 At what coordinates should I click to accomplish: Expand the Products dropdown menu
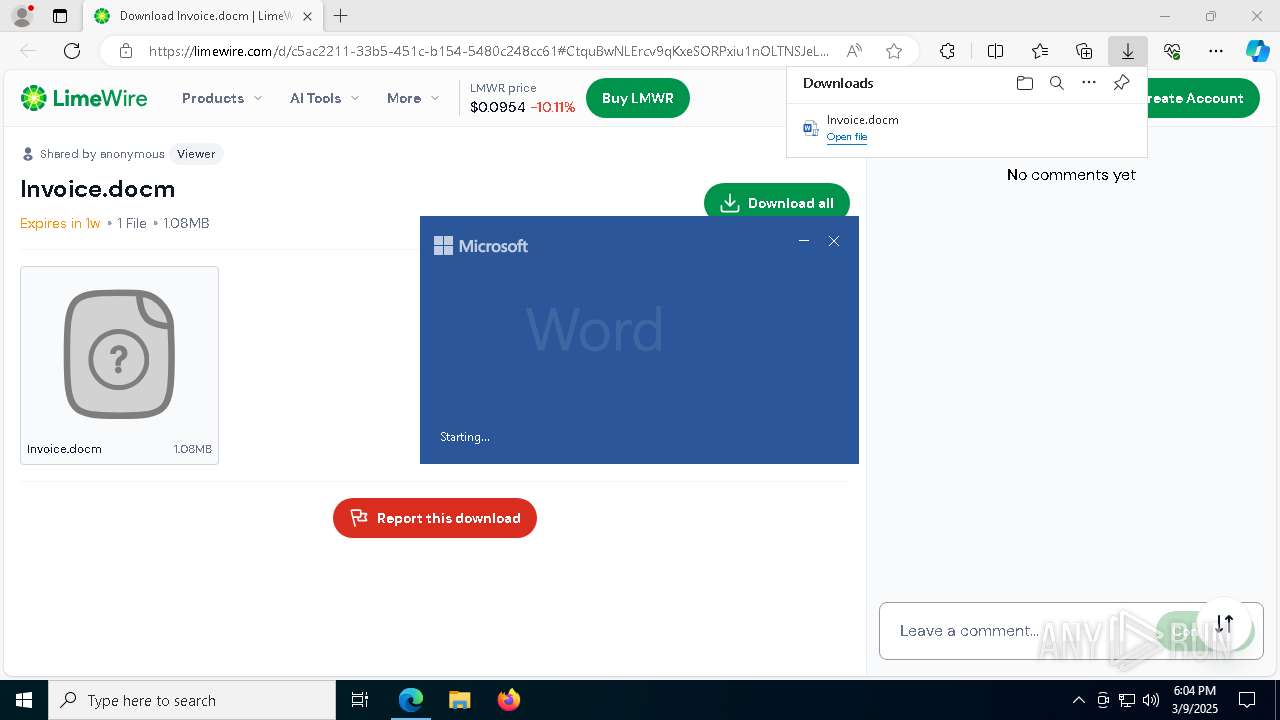click(222, 98)
